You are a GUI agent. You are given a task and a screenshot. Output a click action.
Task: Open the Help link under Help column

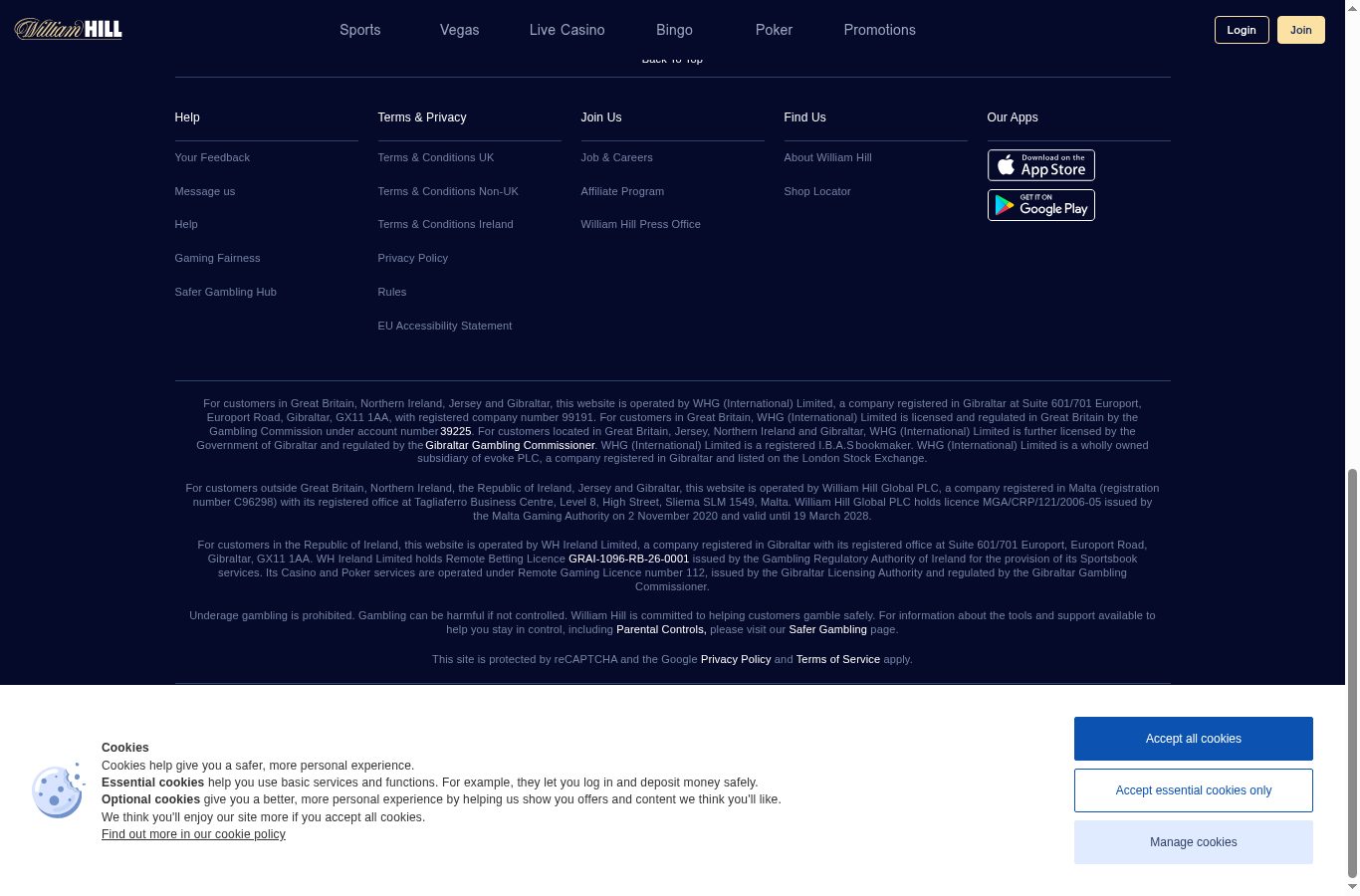186,224
